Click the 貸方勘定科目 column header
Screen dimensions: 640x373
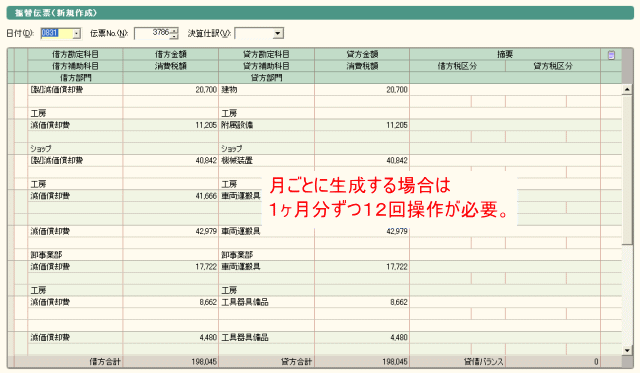click(266, 54)
